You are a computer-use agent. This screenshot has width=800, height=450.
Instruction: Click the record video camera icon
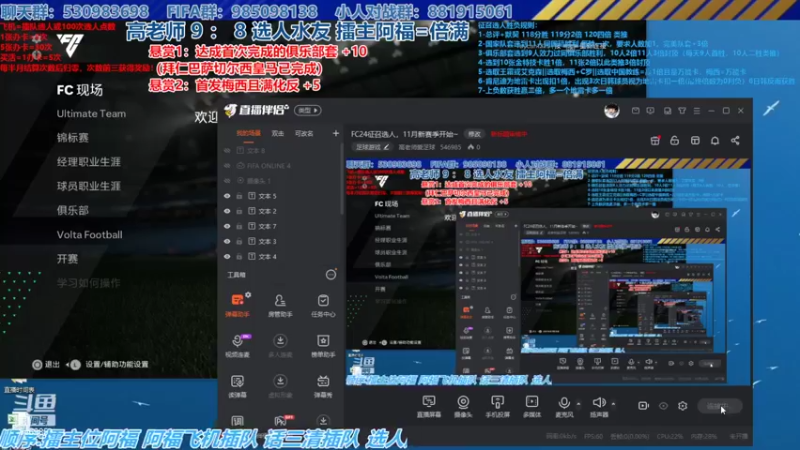[643, 406]
